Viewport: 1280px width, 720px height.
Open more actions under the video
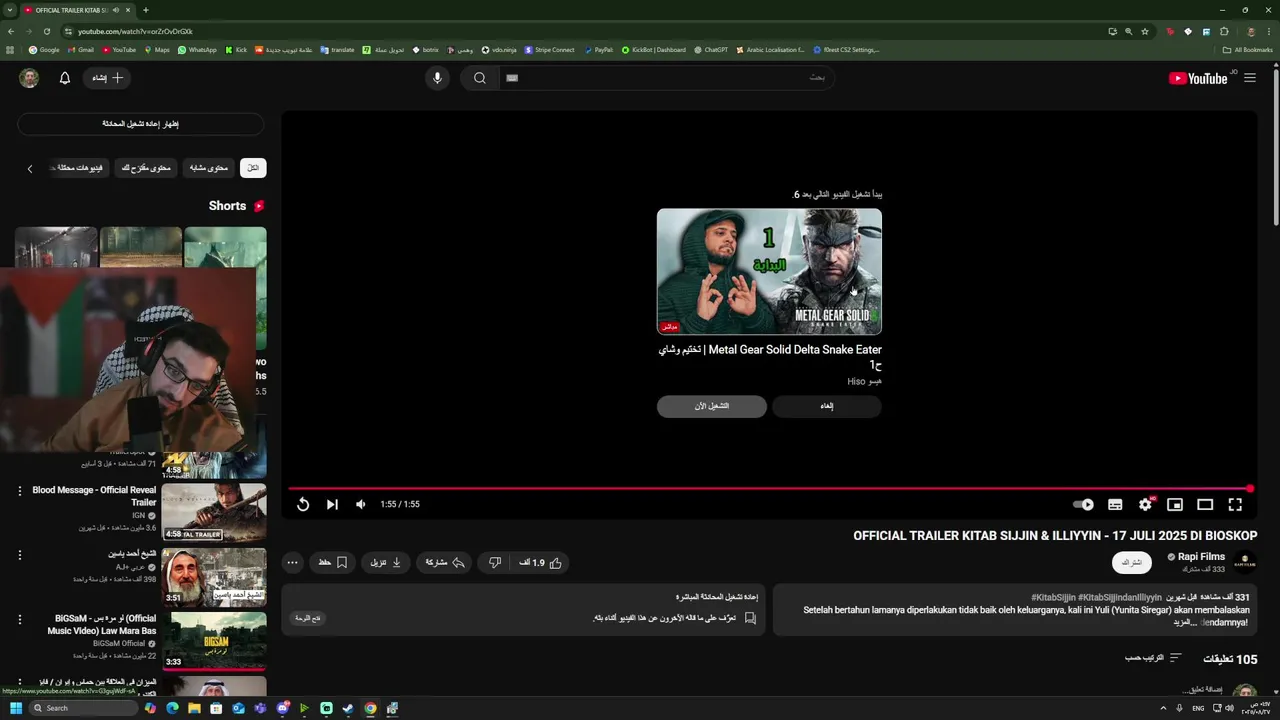point(292,563)
